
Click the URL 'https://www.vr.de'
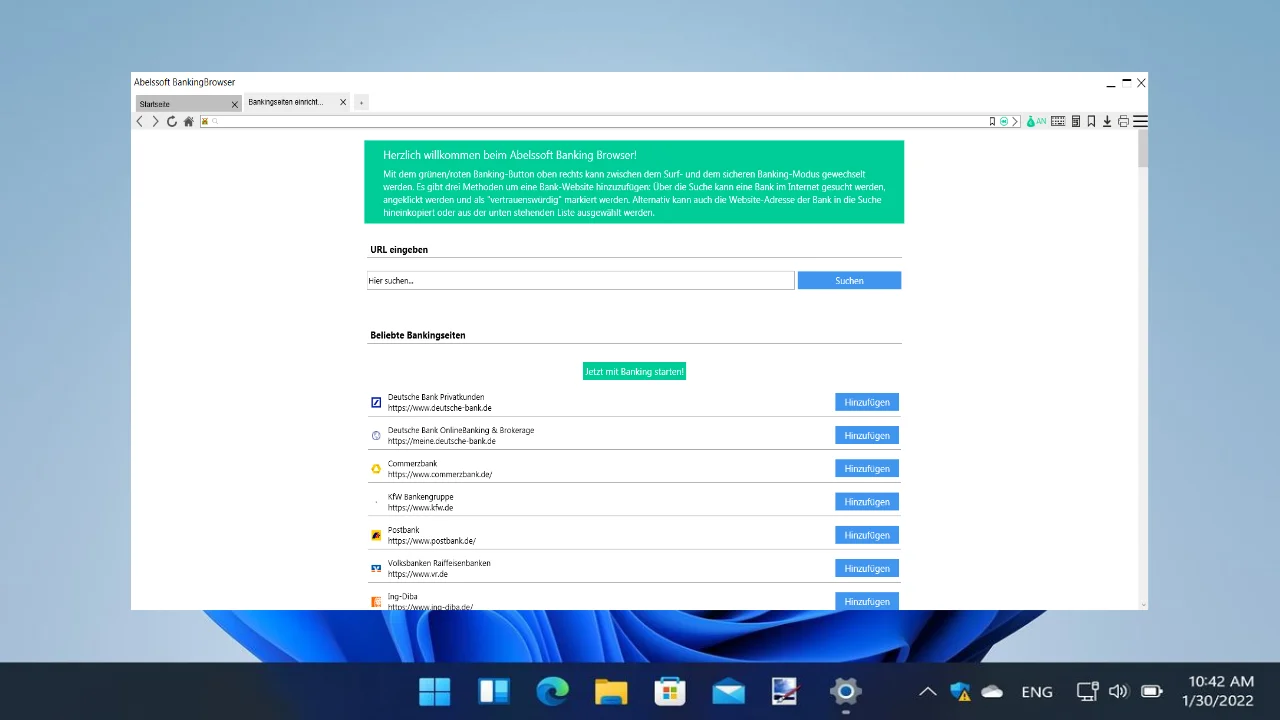[x=417, y=574]
